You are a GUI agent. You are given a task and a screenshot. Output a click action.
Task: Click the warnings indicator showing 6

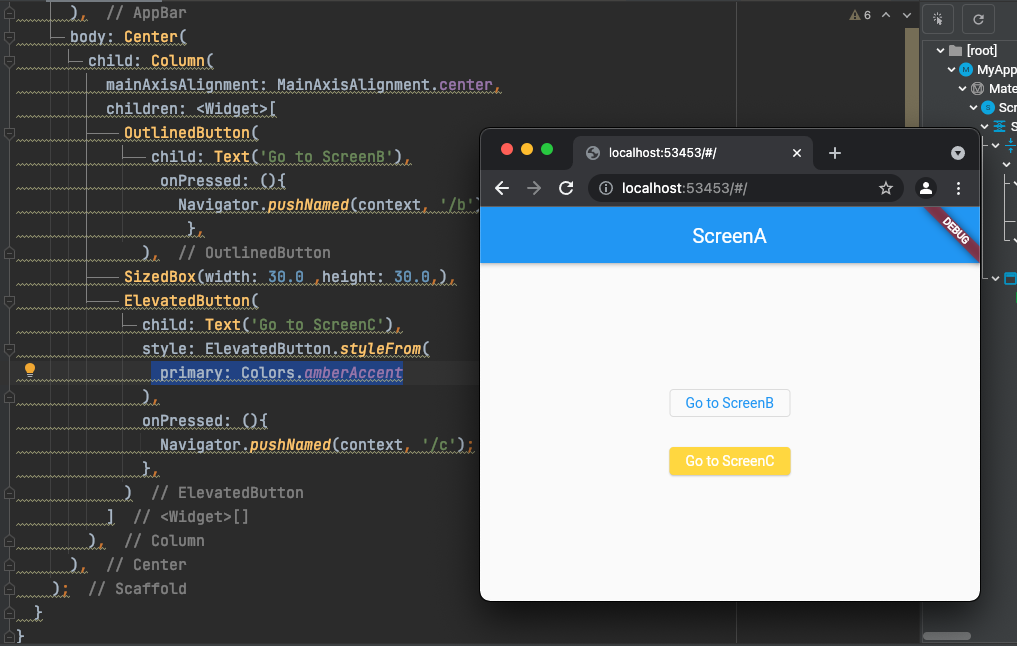pyautogui.click(x=860, y=15)
